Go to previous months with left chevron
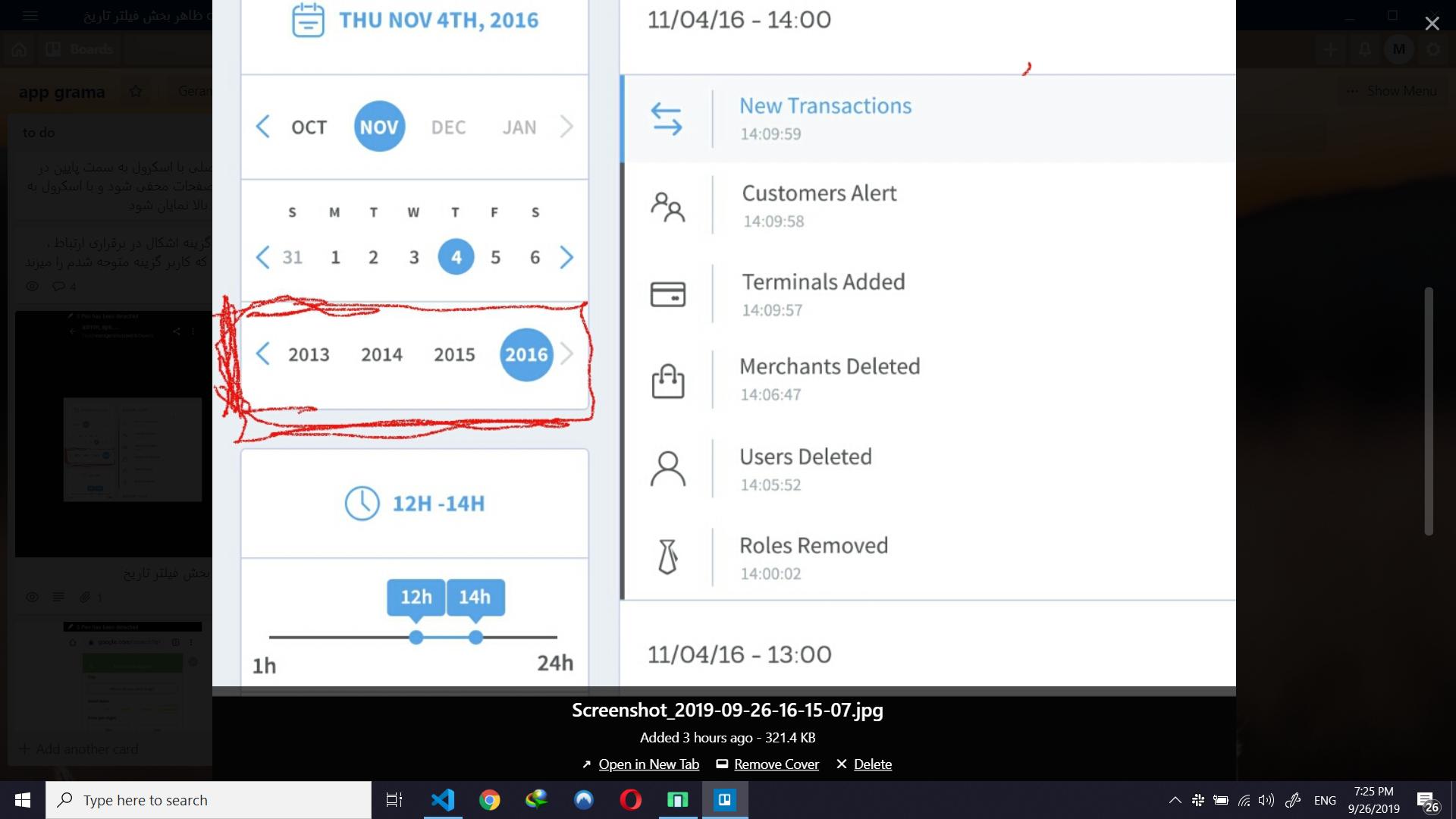The image size is (1456, 819). click(262, 127)
